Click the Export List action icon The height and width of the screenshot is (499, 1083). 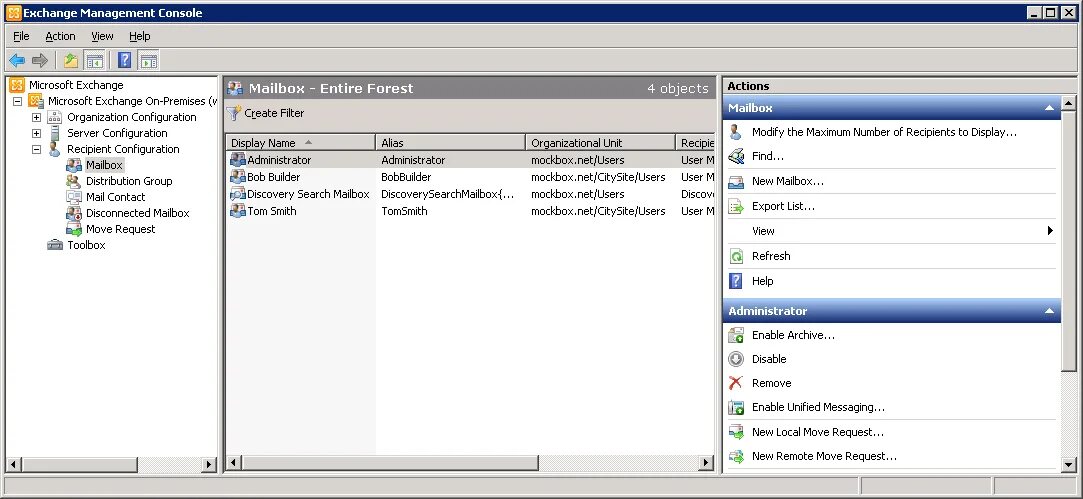click(736, 206)
